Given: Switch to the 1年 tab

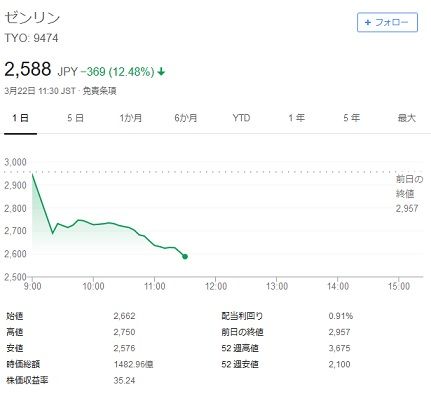Looking at the screenshot, I should 296,118.
